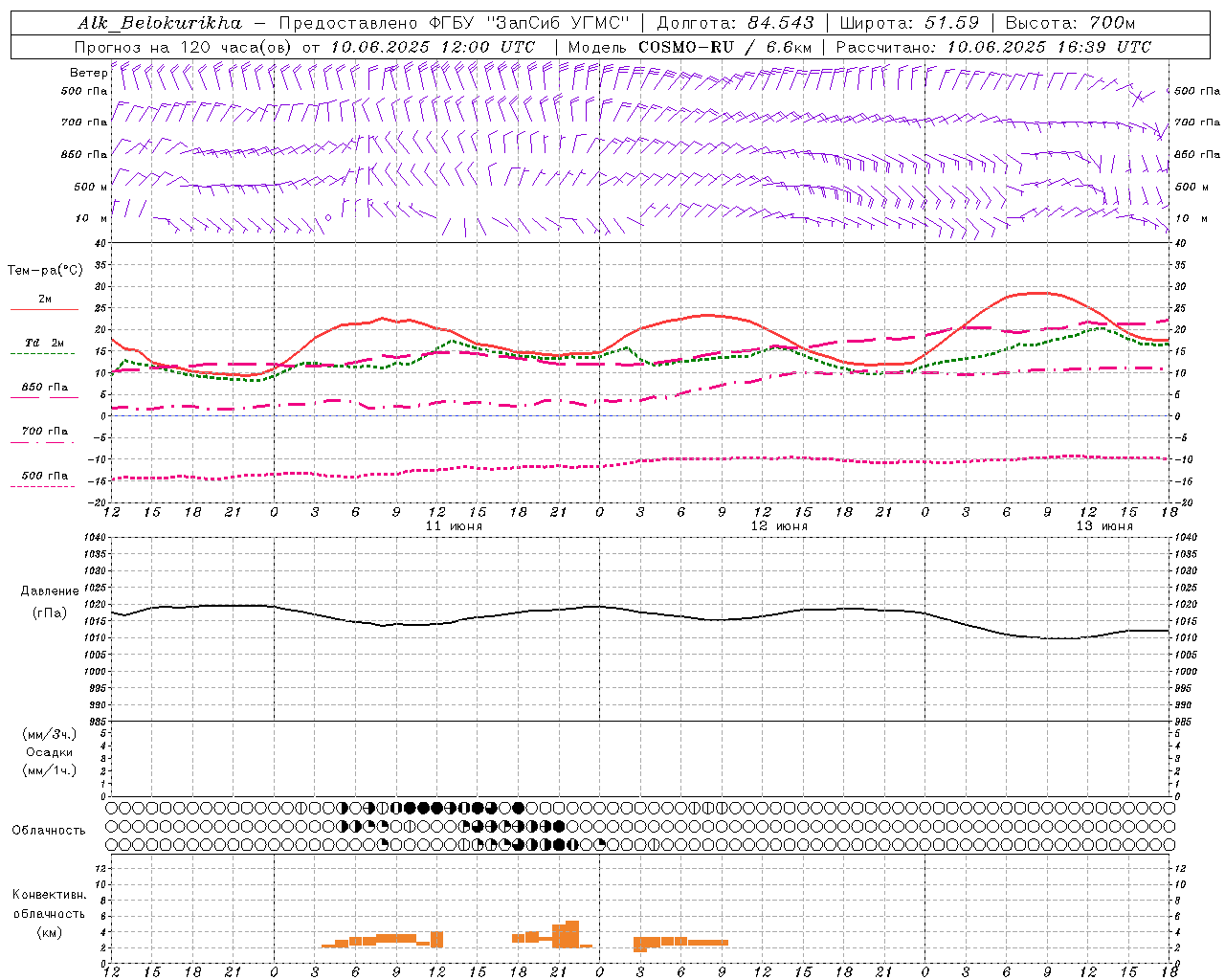Click the Ветер wind panel label
This screenshot has width=1225, height=980.
(88, 73)
